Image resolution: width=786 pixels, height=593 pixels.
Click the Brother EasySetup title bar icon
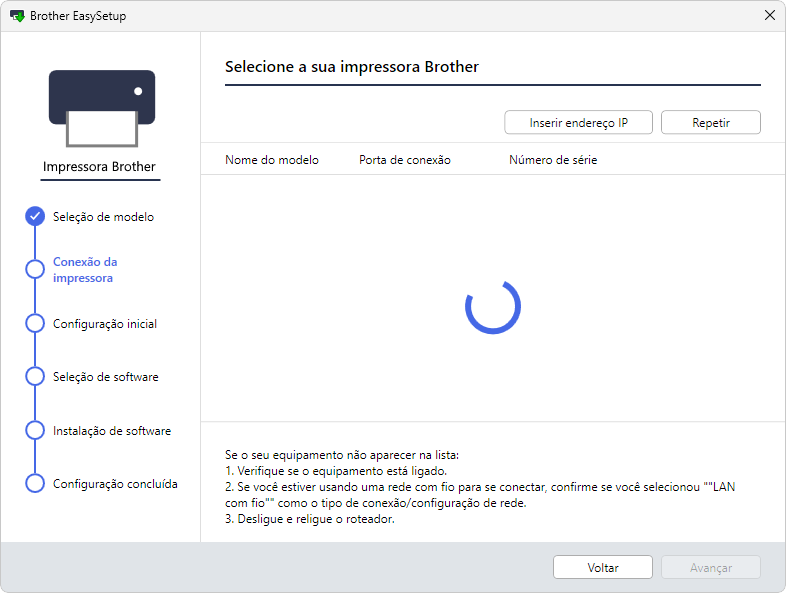coord(17,16)
